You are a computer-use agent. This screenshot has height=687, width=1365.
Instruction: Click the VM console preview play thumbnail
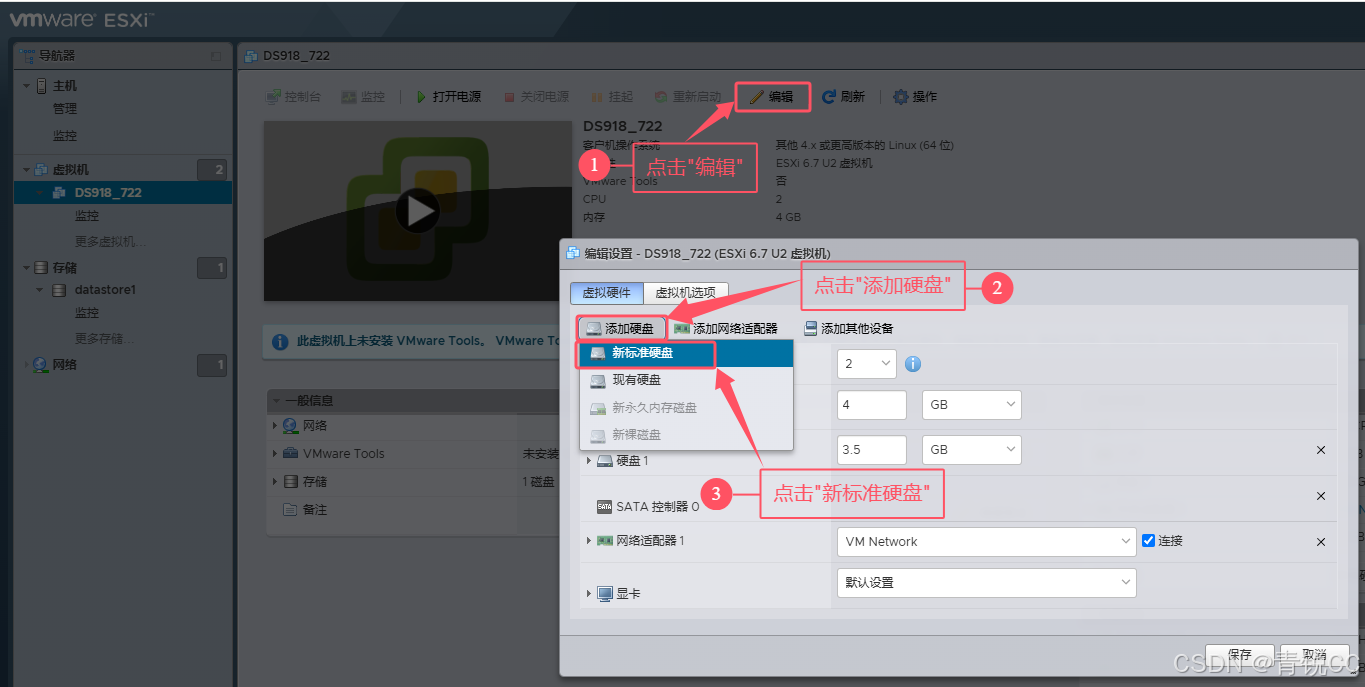pos(417,211)
